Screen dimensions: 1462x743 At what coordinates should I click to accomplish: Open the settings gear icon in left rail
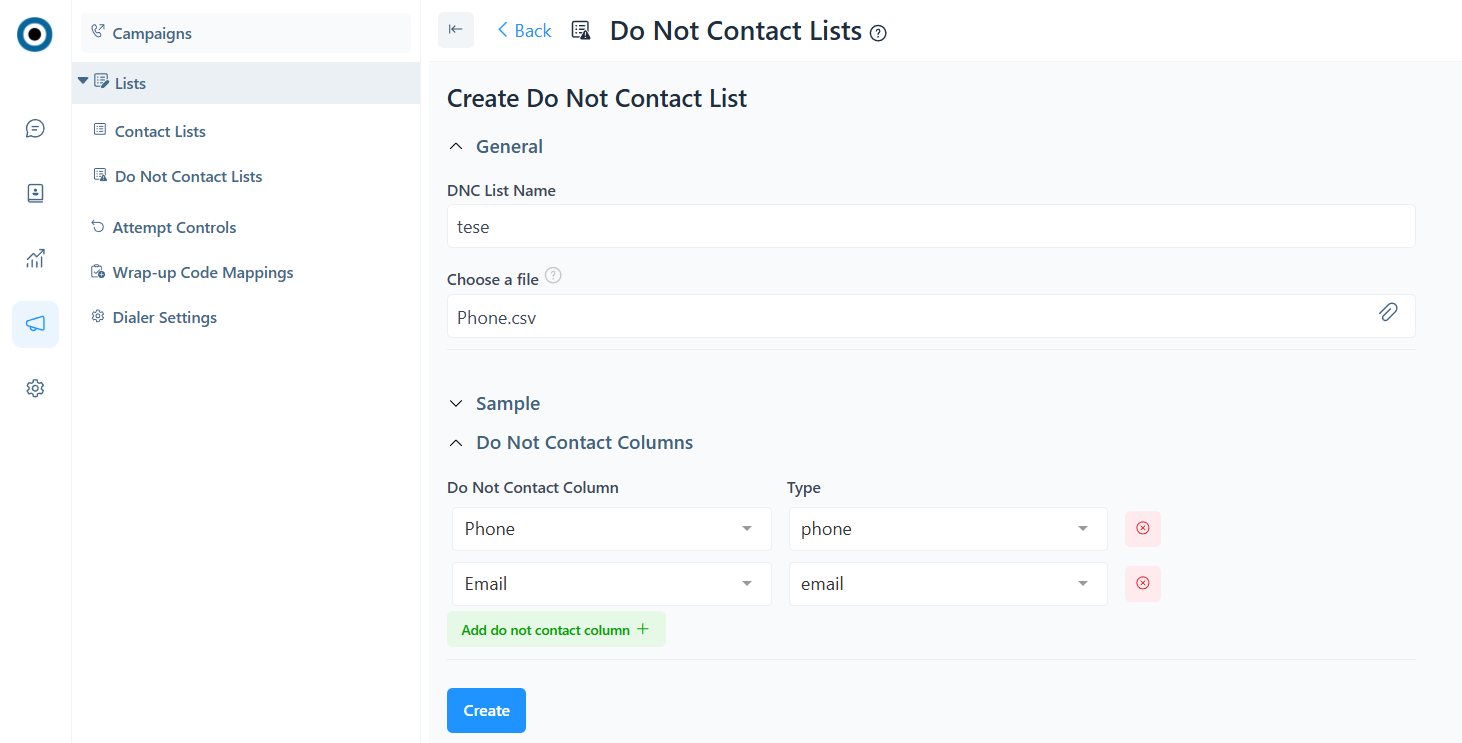[35, 388]
